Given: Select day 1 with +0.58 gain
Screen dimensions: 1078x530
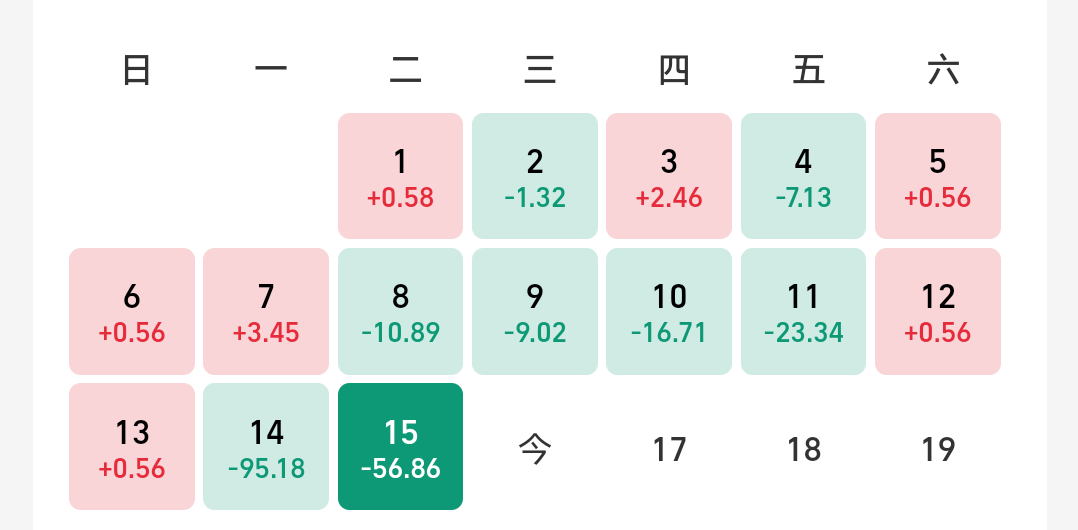Looking at the screenshot, I should [400, 176].
